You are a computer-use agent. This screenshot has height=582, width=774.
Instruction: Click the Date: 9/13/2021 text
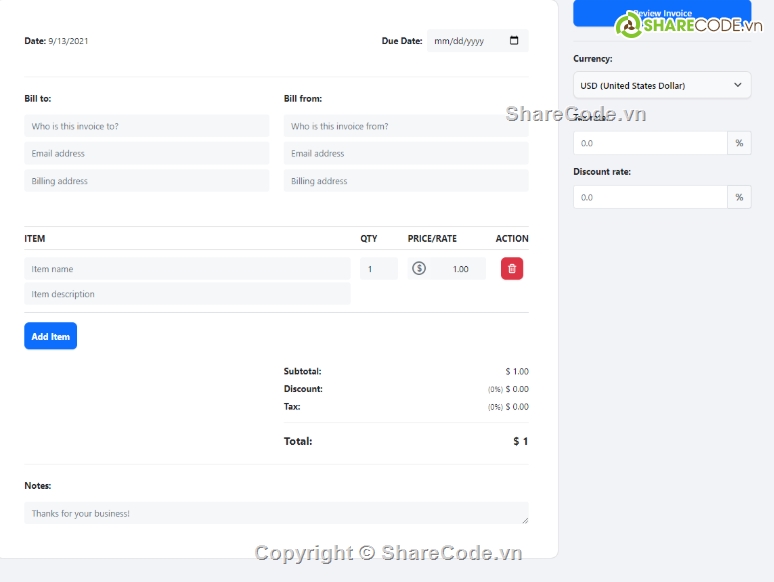click(56, 41)
